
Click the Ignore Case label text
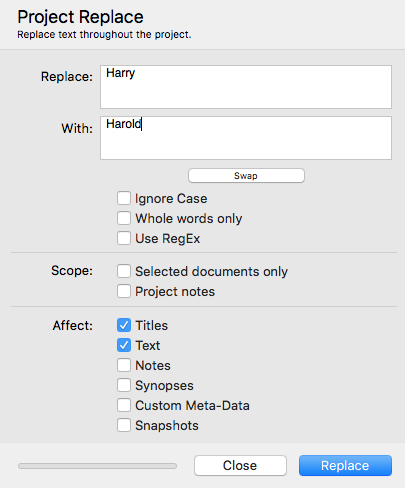pos(171,199)
